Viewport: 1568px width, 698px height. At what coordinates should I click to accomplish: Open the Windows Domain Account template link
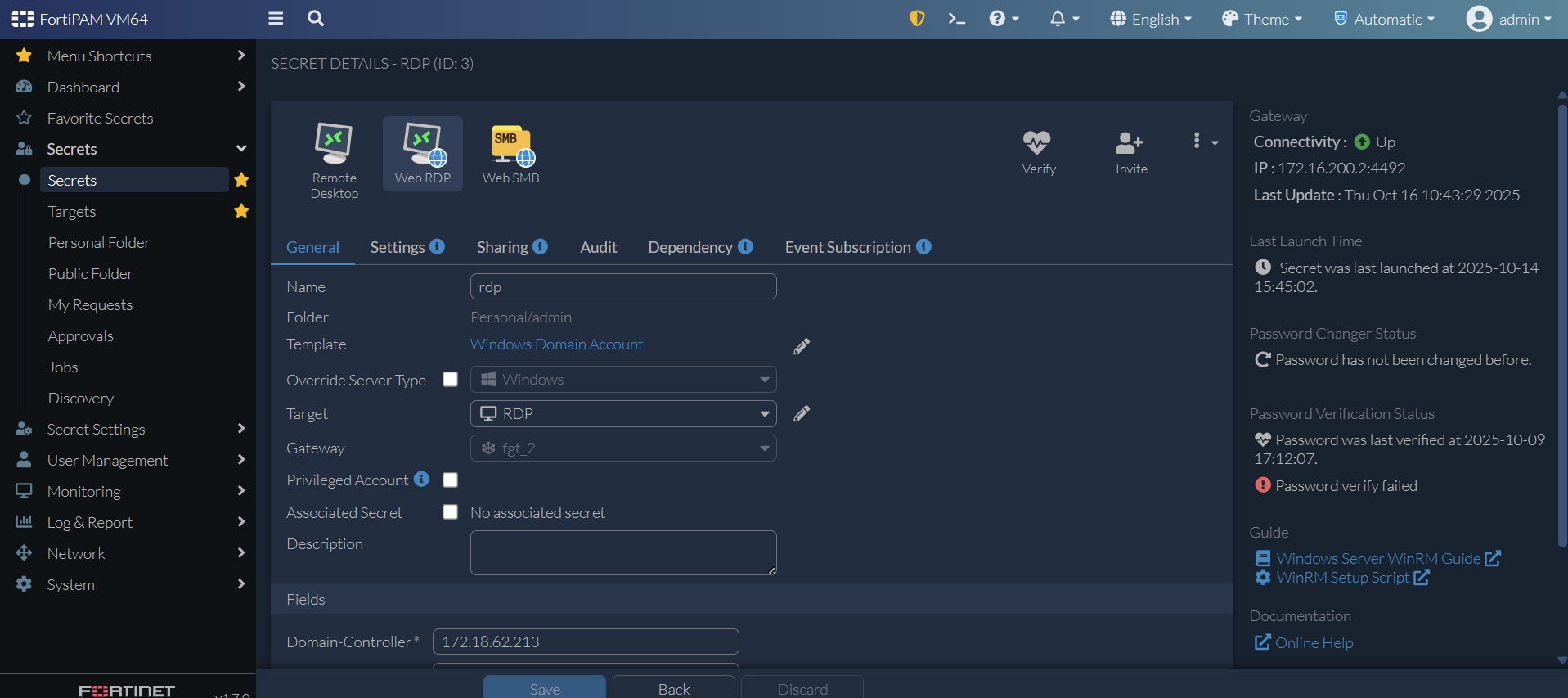click(556, 344)
